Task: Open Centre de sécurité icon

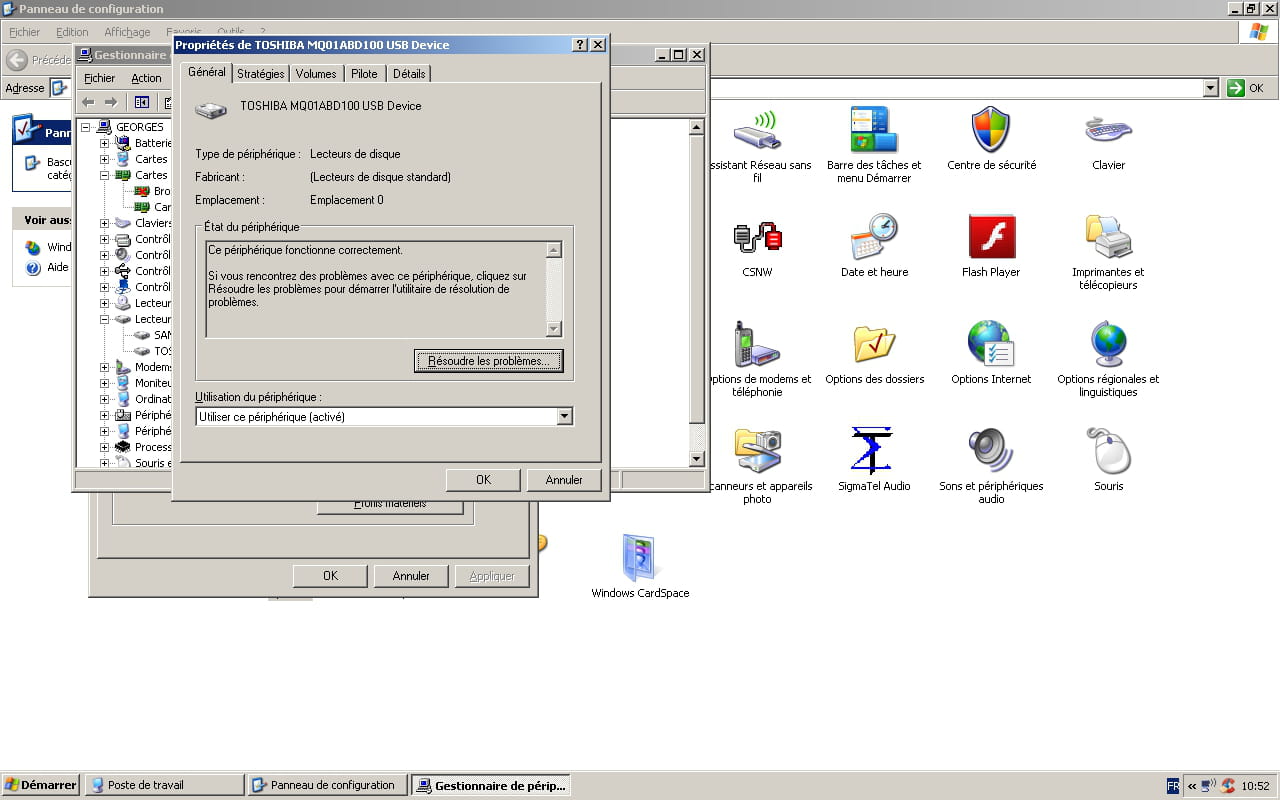Action: click(991, 130)
